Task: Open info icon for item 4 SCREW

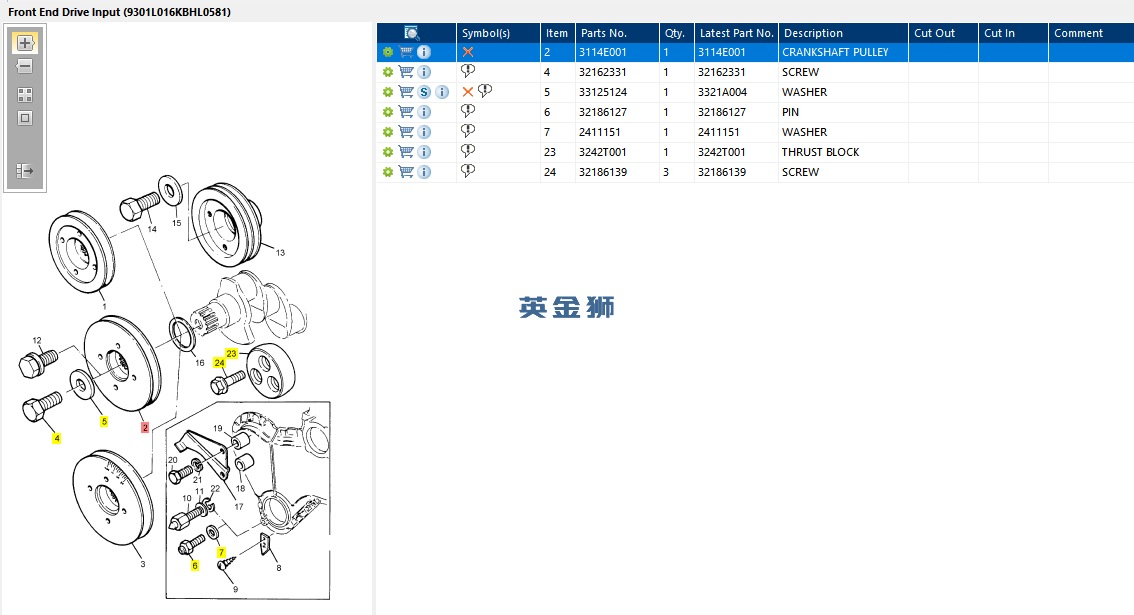Action: pos(424,72)
